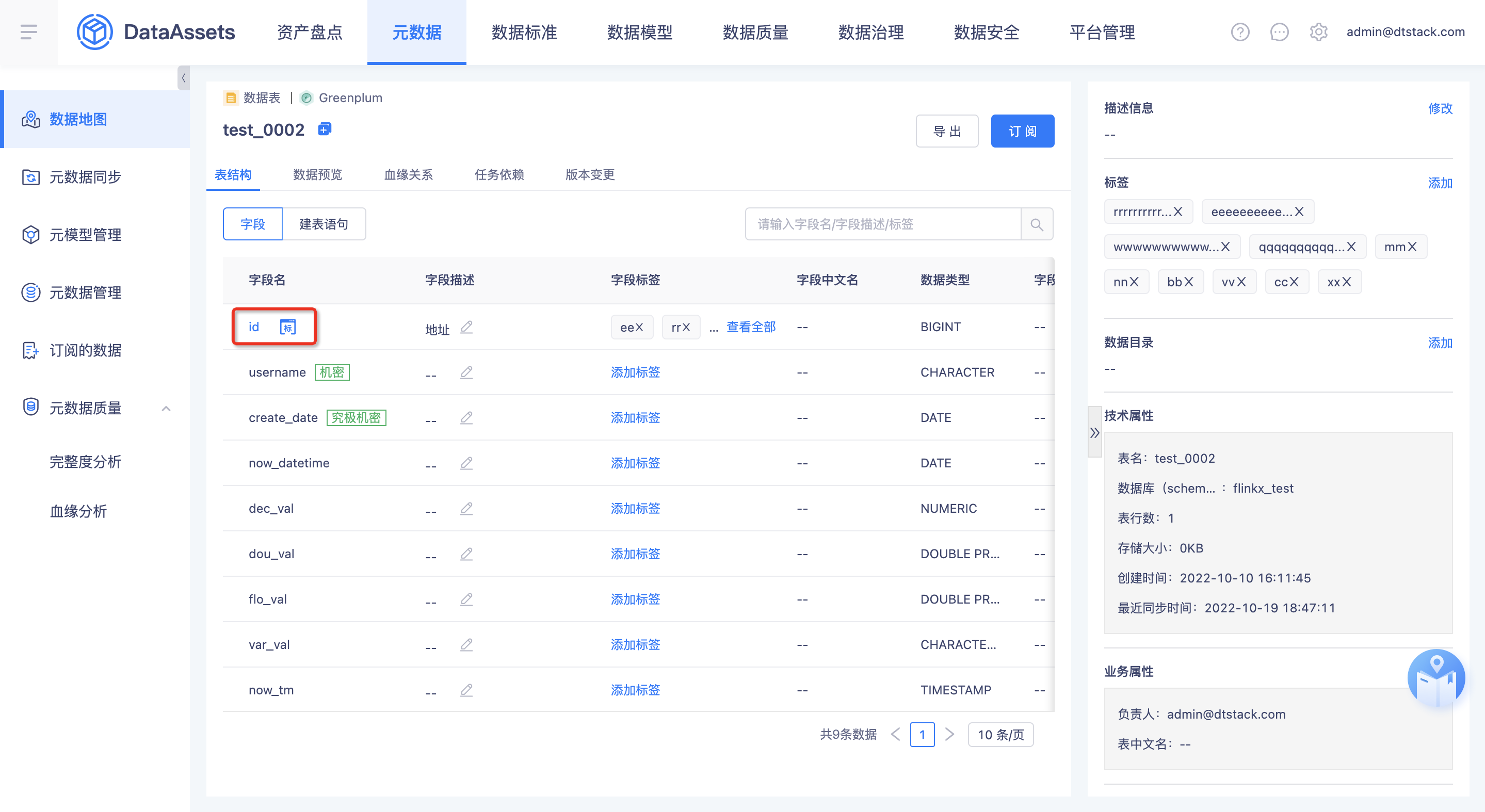The height and width of the screenshot is (812, 1485).
Task: Click the 导出 button
Action: click(947, 131)
